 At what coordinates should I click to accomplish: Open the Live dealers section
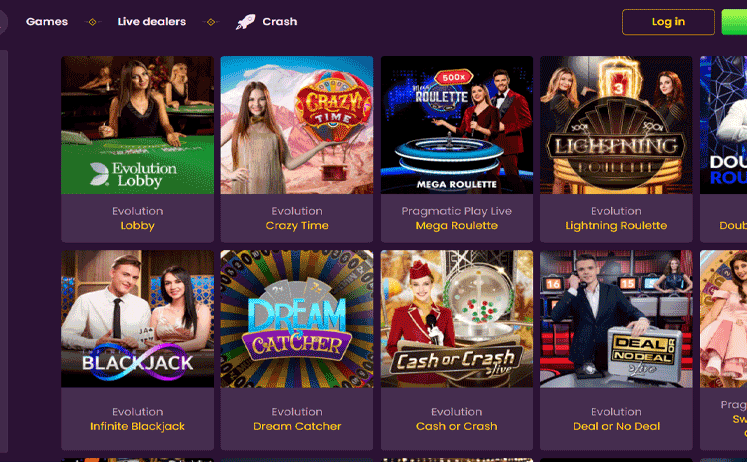coord(151,22)
